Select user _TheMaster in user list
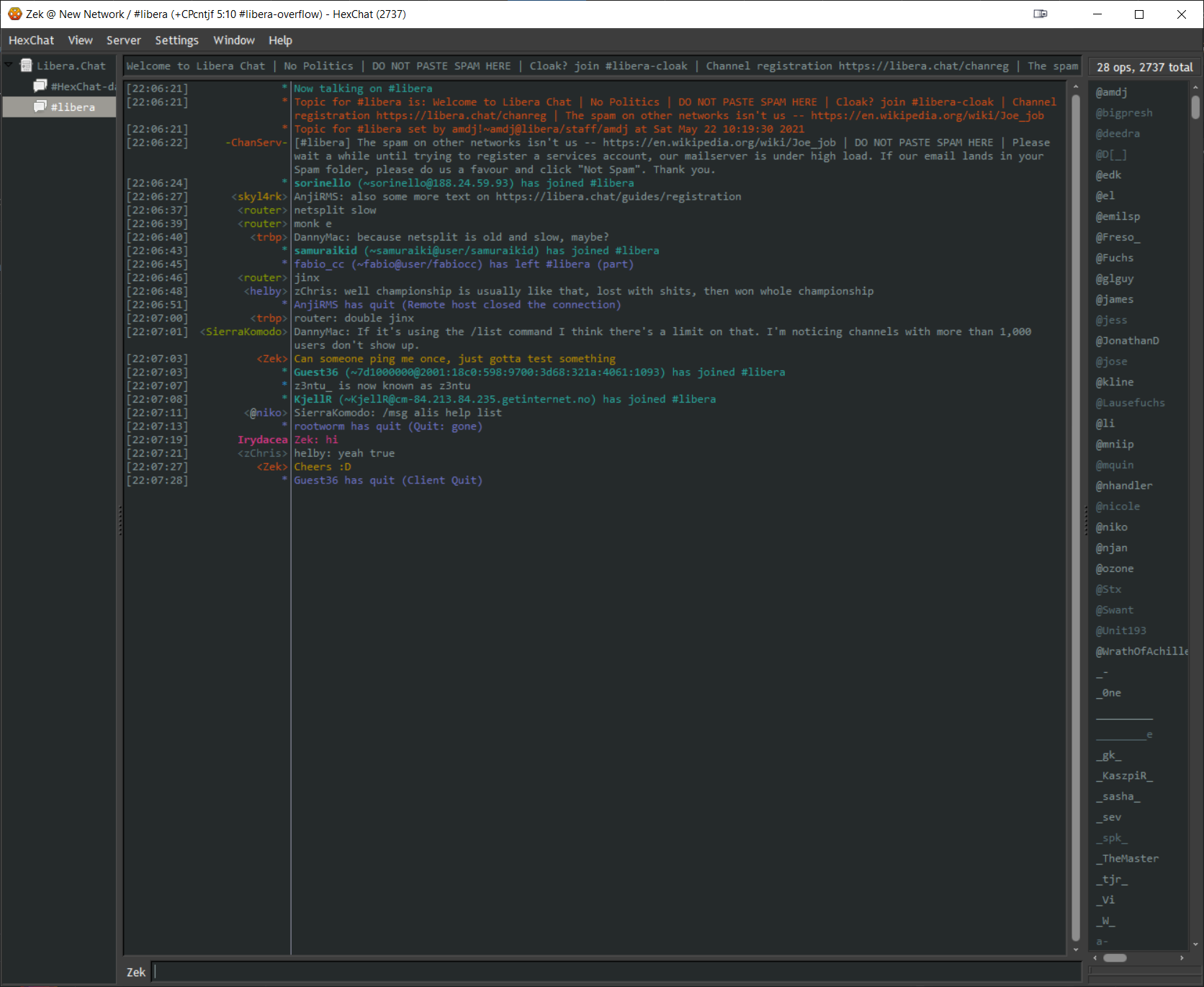Viewport: 1204px width, 987px height. point(1137,859)
